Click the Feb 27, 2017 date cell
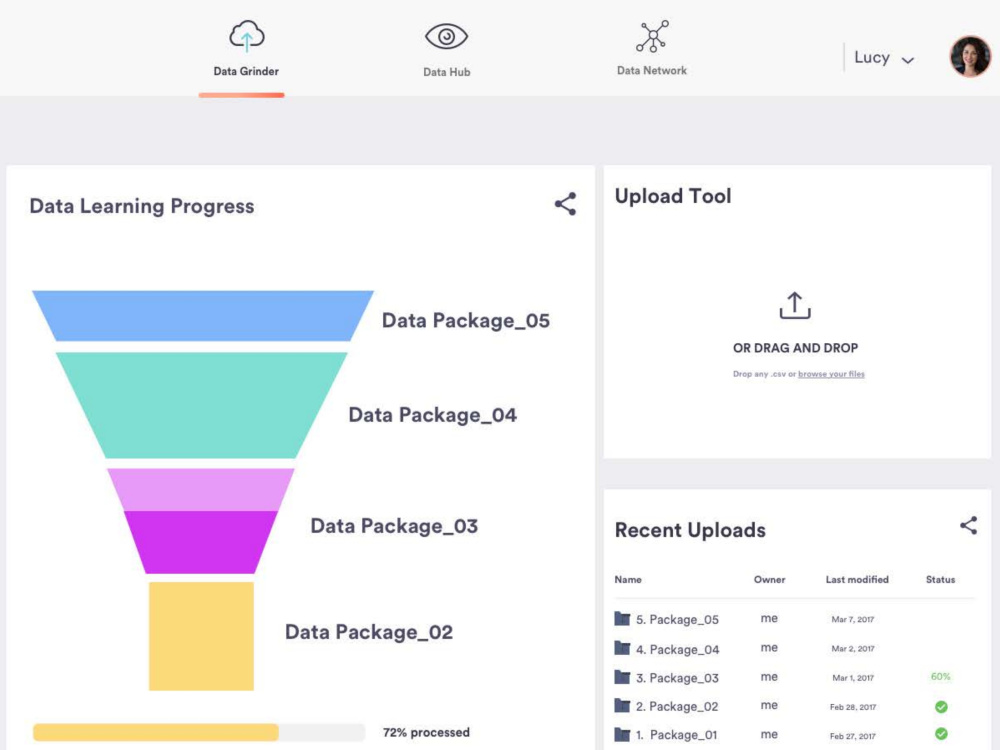The height and width of the screenshot is (750, 1000). (x=853, y=736)
